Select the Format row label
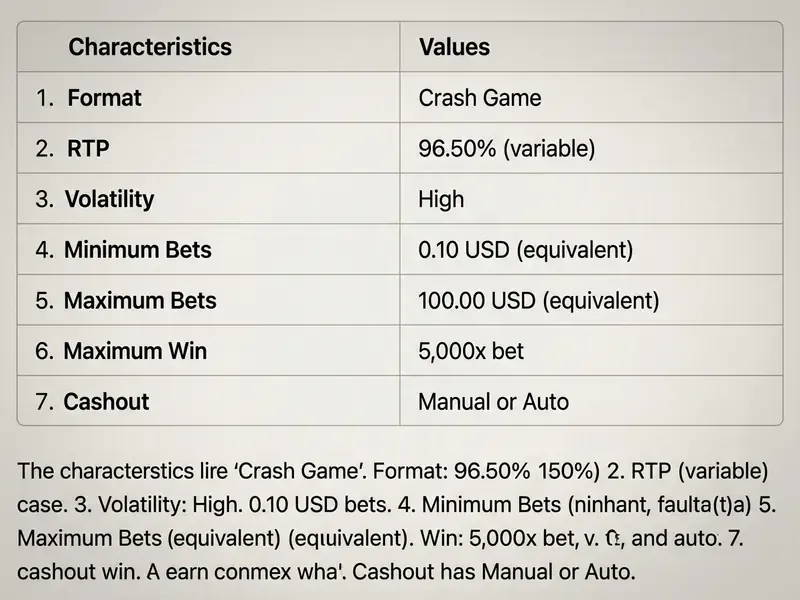Viewport: 800px width, 600px height. (x=105, y=97)
